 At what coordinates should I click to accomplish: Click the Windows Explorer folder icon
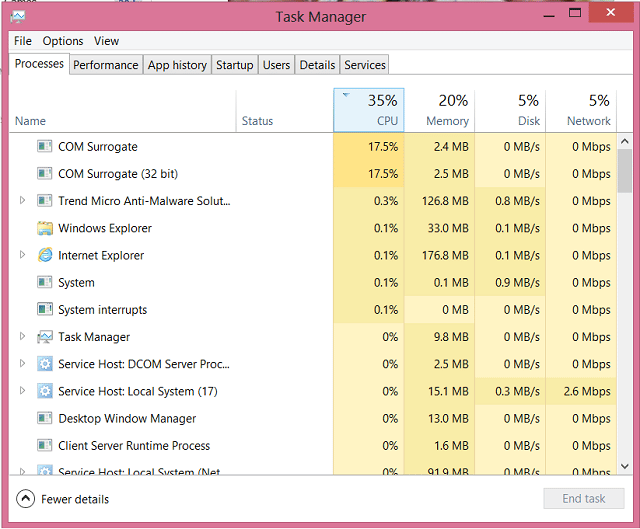click(x=44, y=228)
